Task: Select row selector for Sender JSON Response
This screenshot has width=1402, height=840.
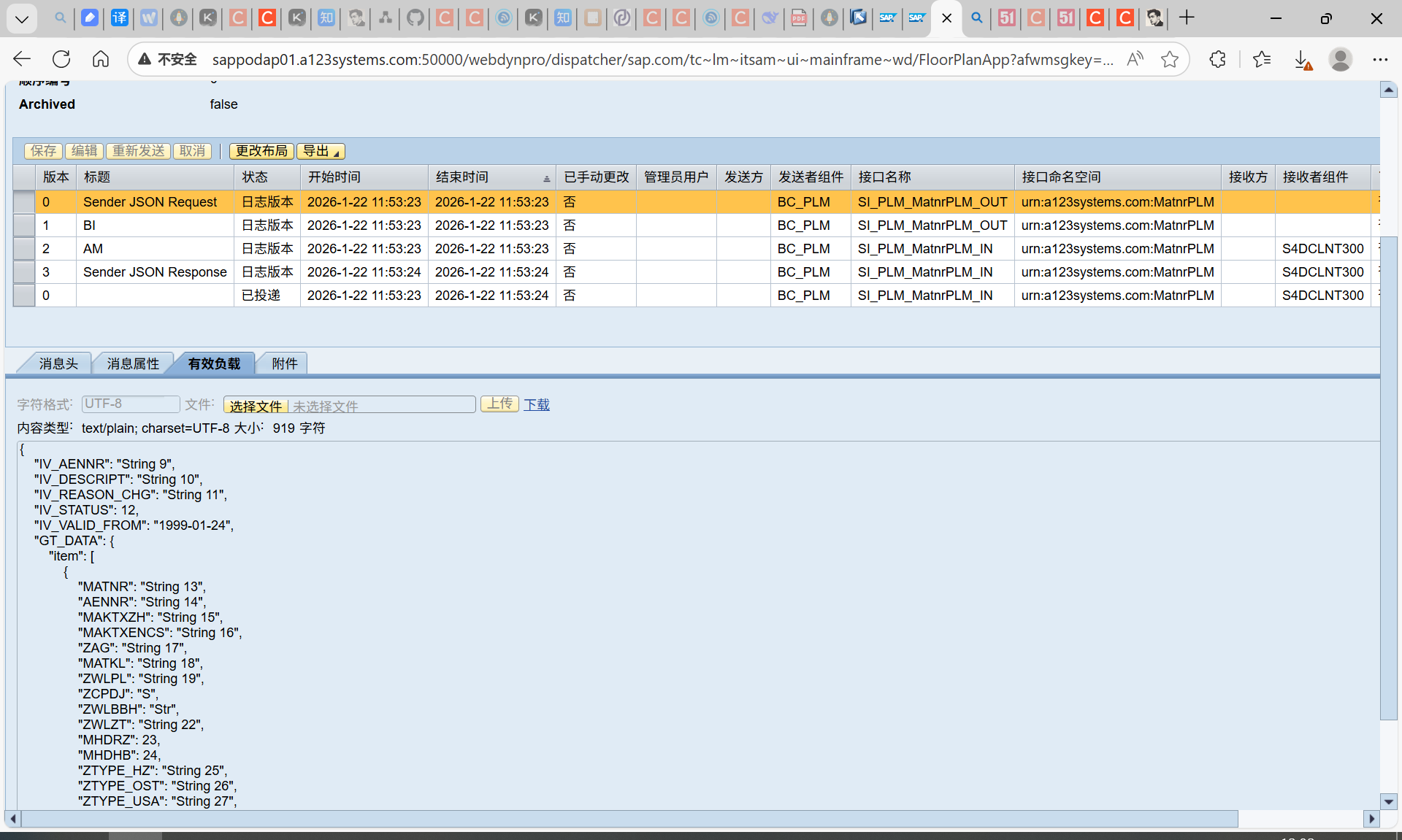Action: pos(24,272)
